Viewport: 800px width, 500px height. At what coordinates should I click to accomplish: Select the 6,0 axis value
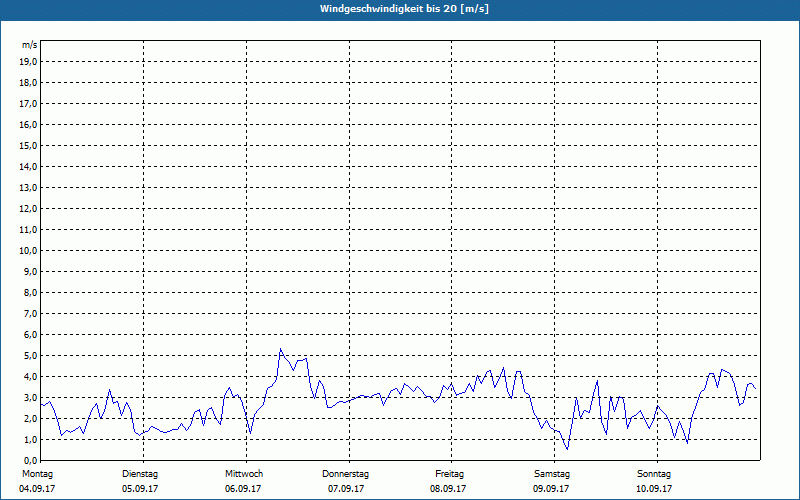tap(31, 335)
